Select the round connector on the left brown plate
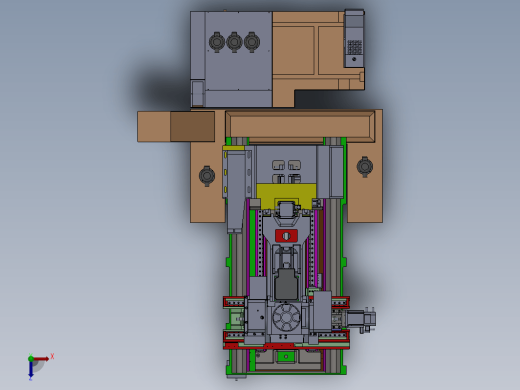Screen dimensions: 520x390 pyautogui.click(x=207, y=176)
